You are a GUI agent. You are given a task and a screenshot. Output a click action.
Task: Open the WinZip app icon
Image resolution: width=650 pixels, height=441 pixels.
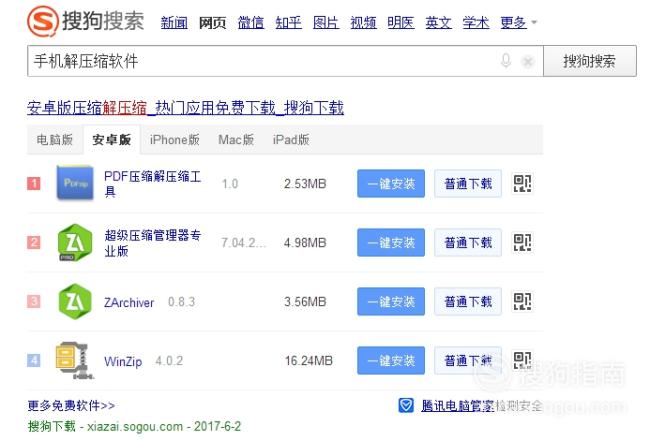[75, 361]
